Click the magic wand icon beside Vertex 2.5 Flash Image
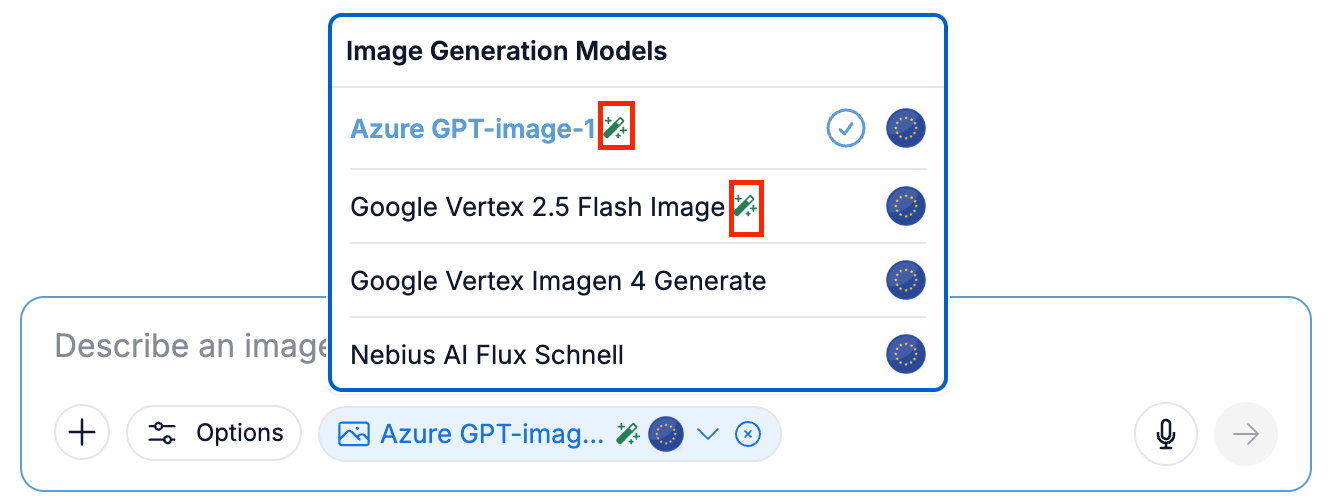 [x=746, y=207]
